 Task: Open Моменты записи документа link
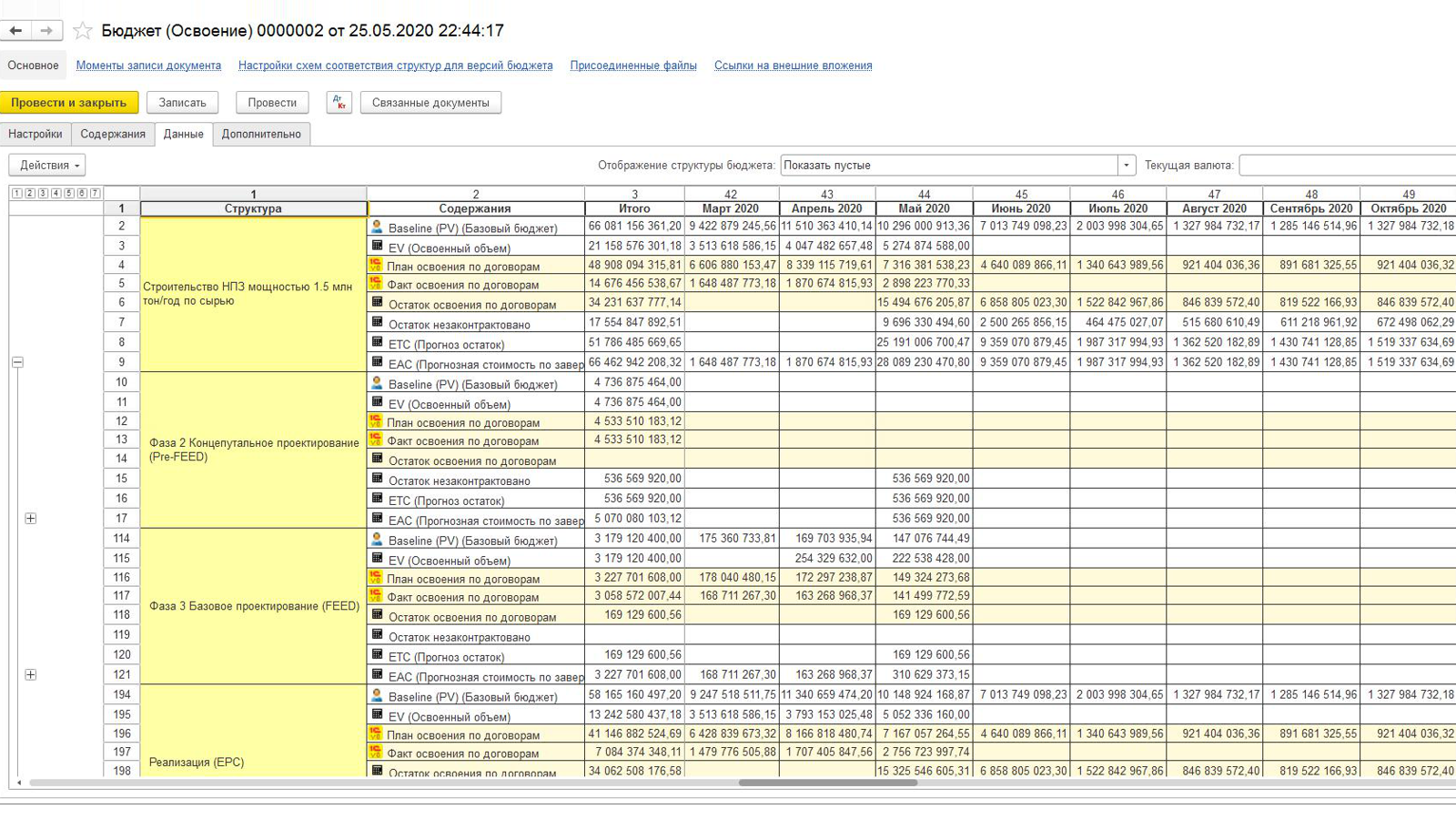coord(148,66)
